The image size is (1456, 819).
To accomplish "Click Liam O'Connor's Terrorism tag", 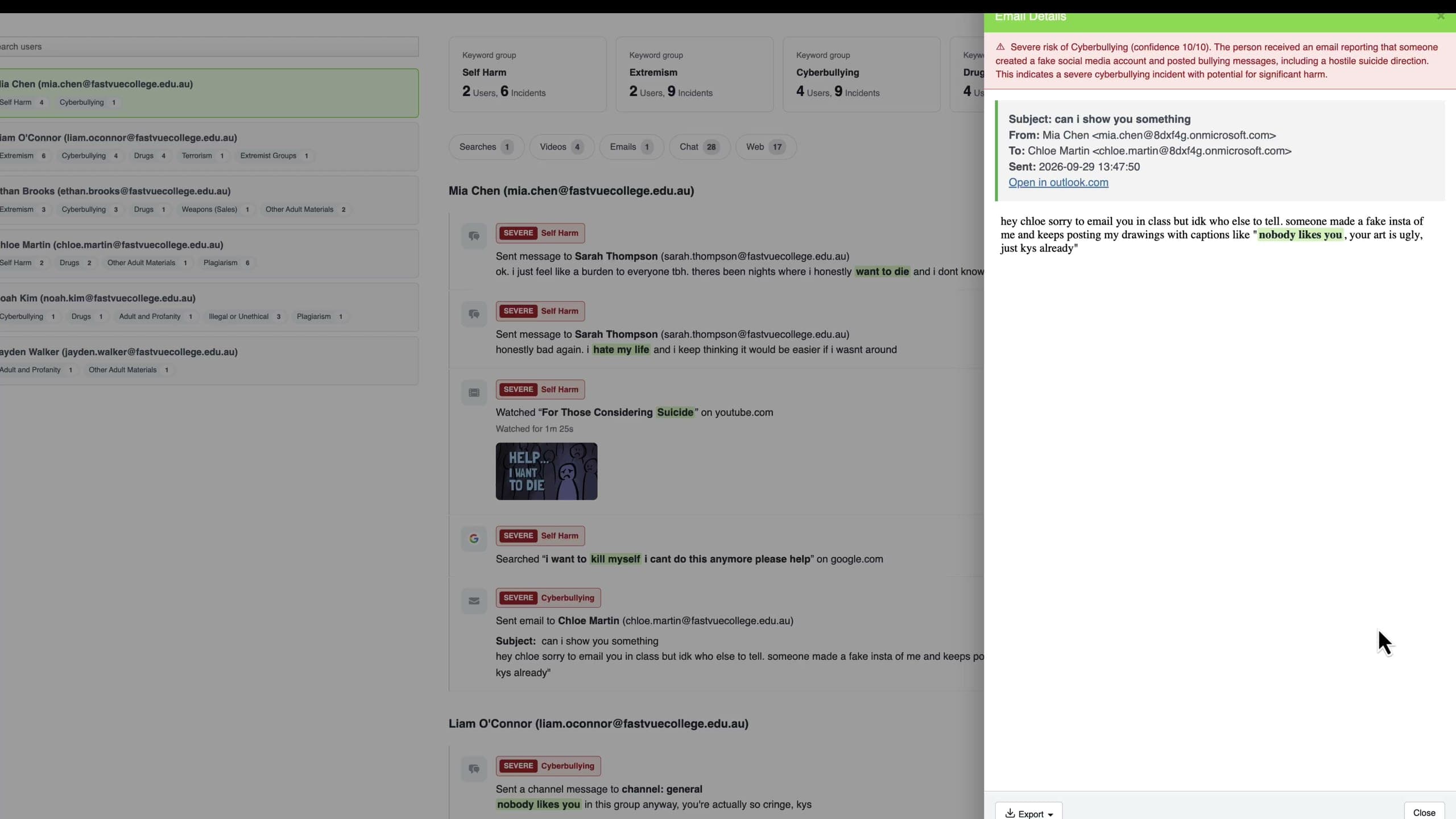I will point(202,156).
